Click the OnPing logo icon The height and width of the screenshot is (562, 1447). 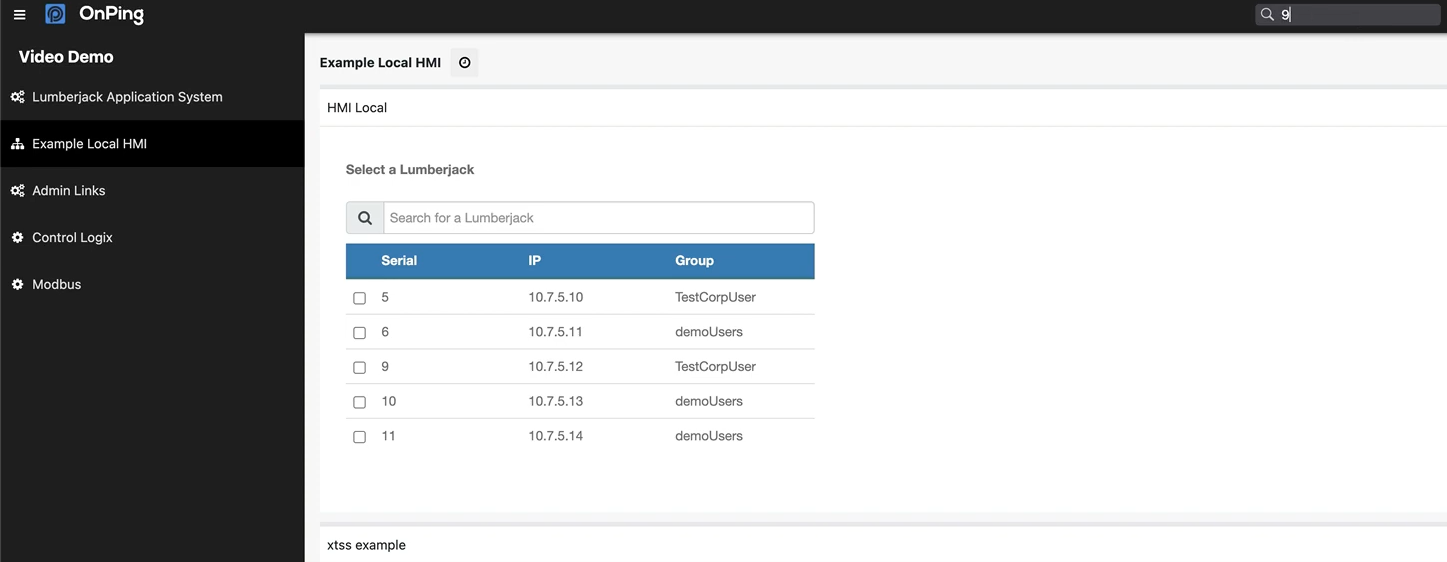[x=55, y=14]
